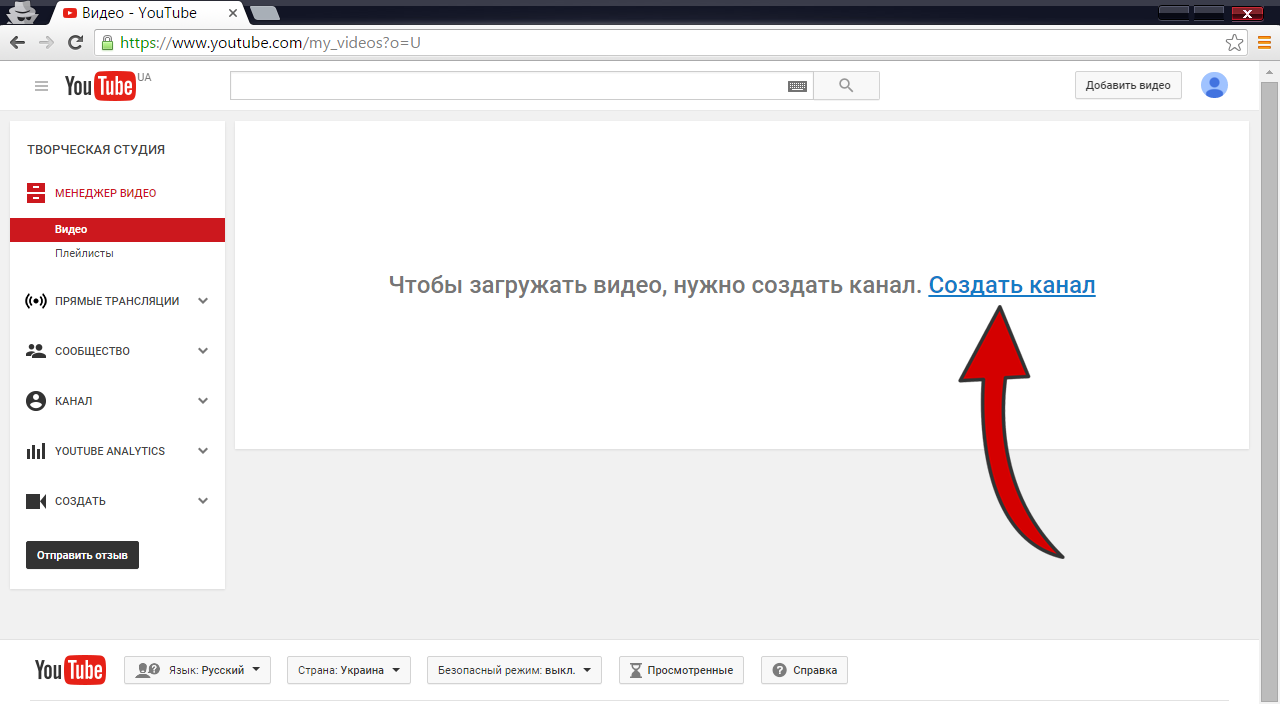
Task: Click the Create video camera icon
Action: (36, 501)
